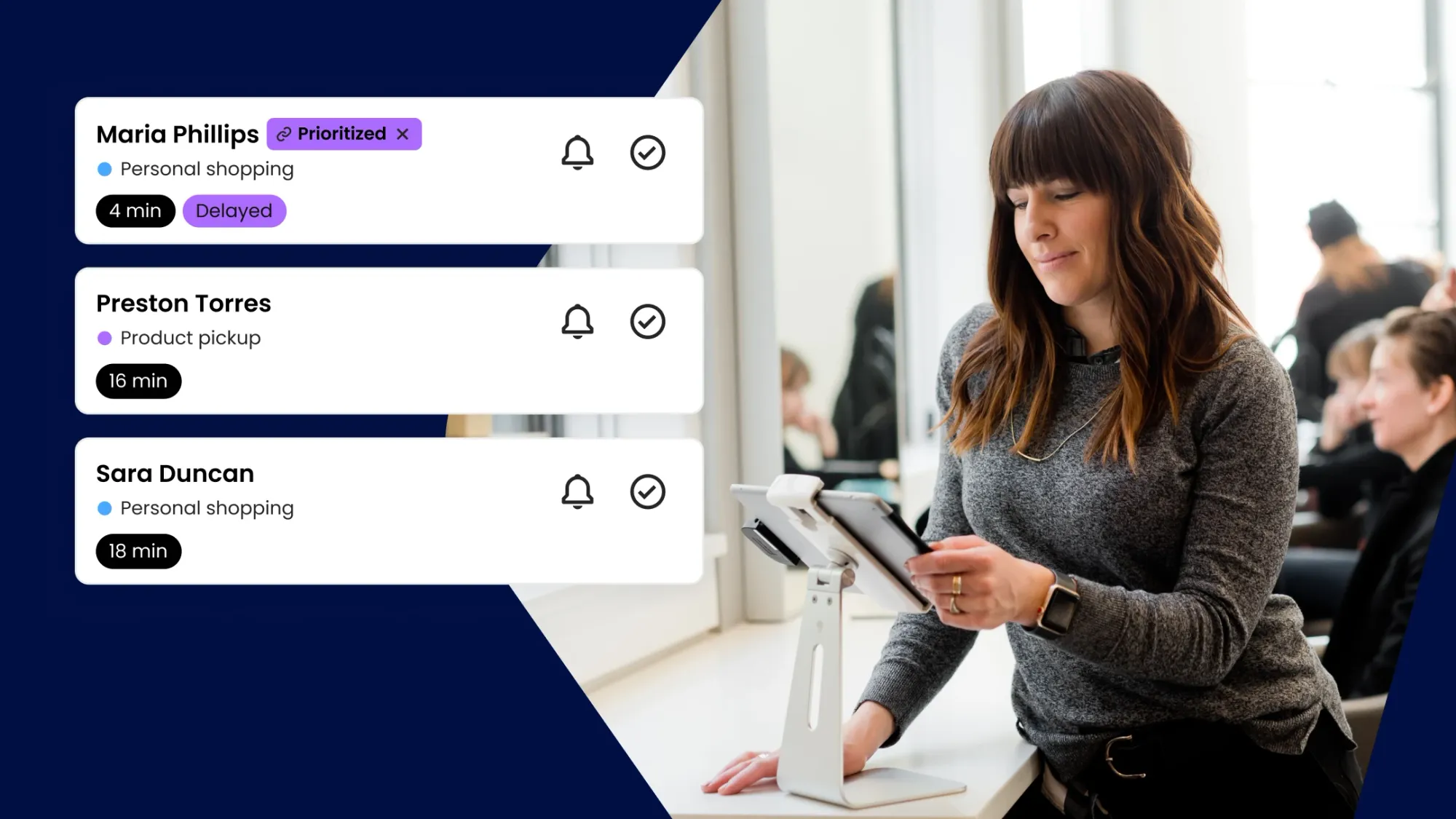The image size is (1456, 819).
Task: Click the 4 min timer badge on Maria Phillips
Action: point(135,210)
